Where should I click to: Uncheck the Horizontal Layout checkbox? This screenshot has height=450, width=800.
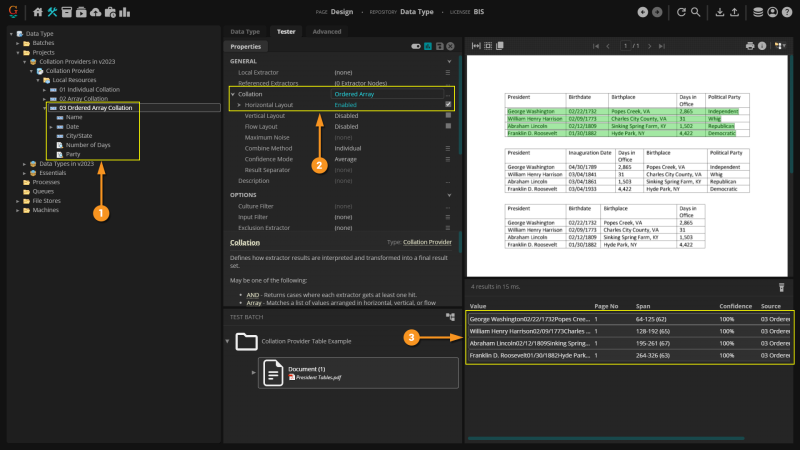pyautogui.click(x=447, y=104)
